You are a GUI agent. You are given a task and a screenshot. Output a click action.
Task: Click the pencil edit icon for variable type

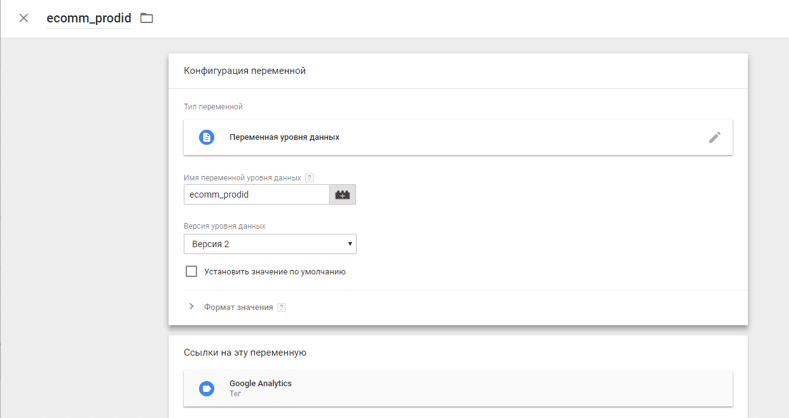click(x=715, y=137)
